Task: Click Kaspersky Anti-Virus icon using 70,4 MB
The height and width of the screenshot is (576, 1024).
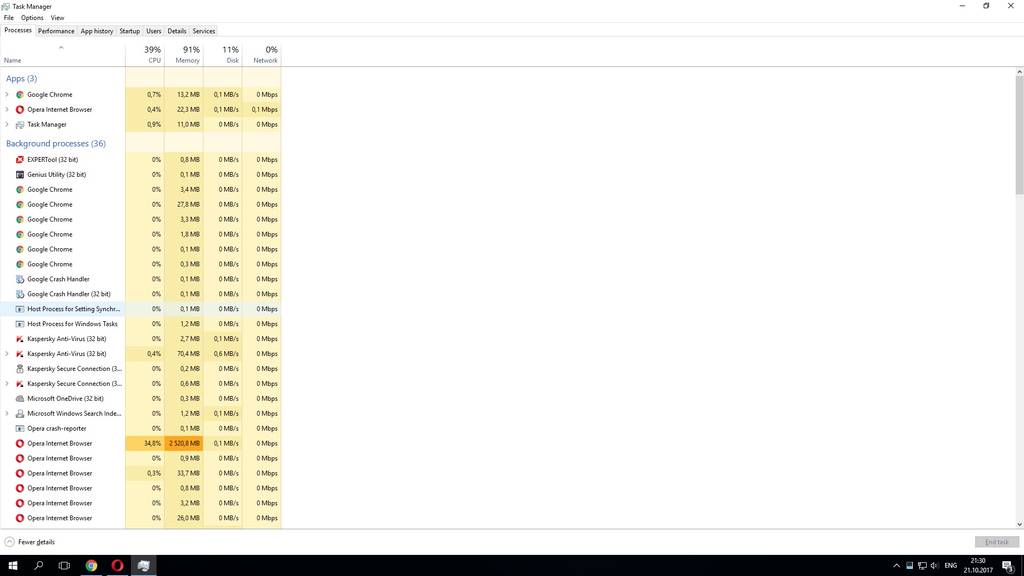Action: point(20,354)
